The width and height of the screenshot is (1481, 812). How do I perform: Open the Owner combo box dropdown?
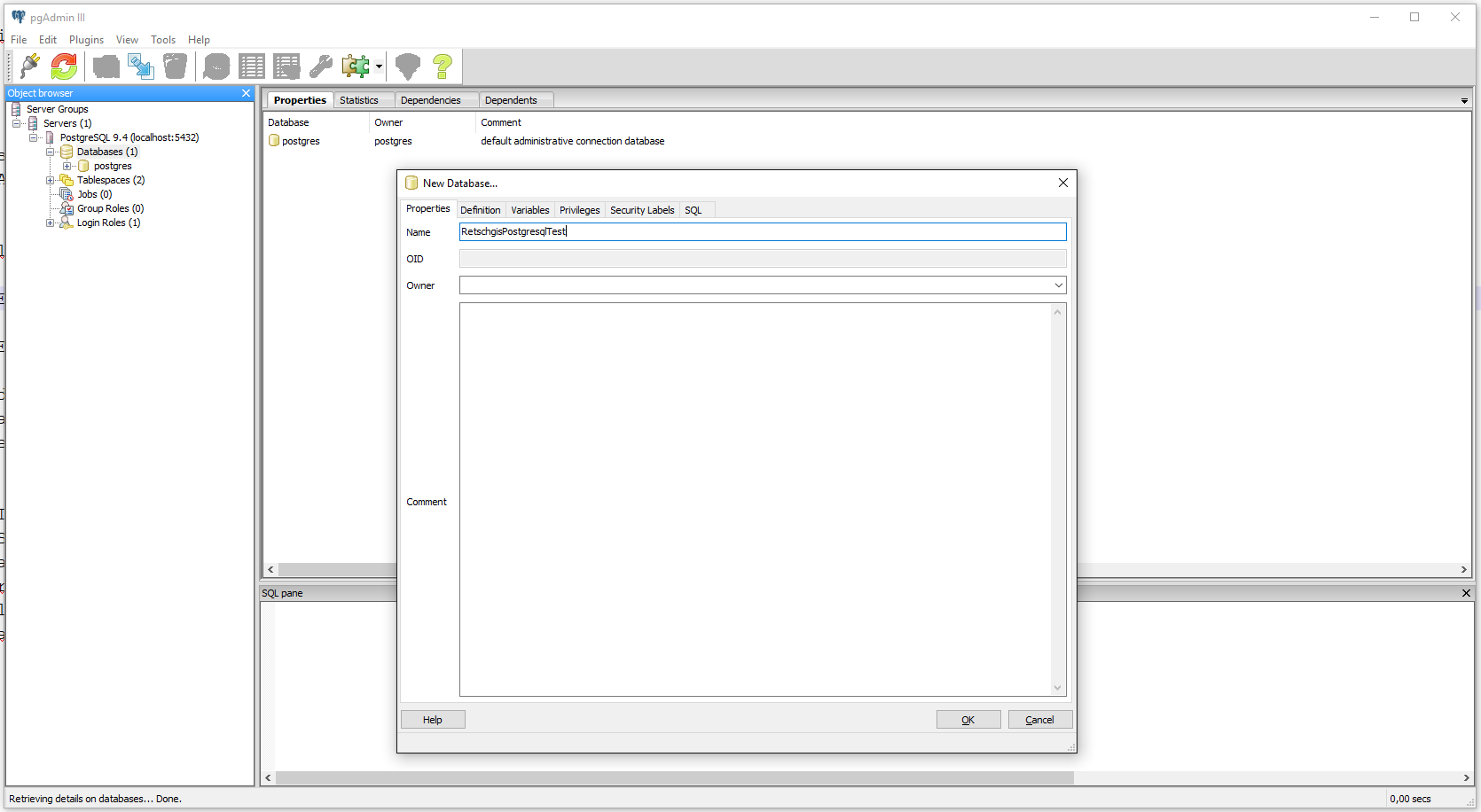[1058, 285]
